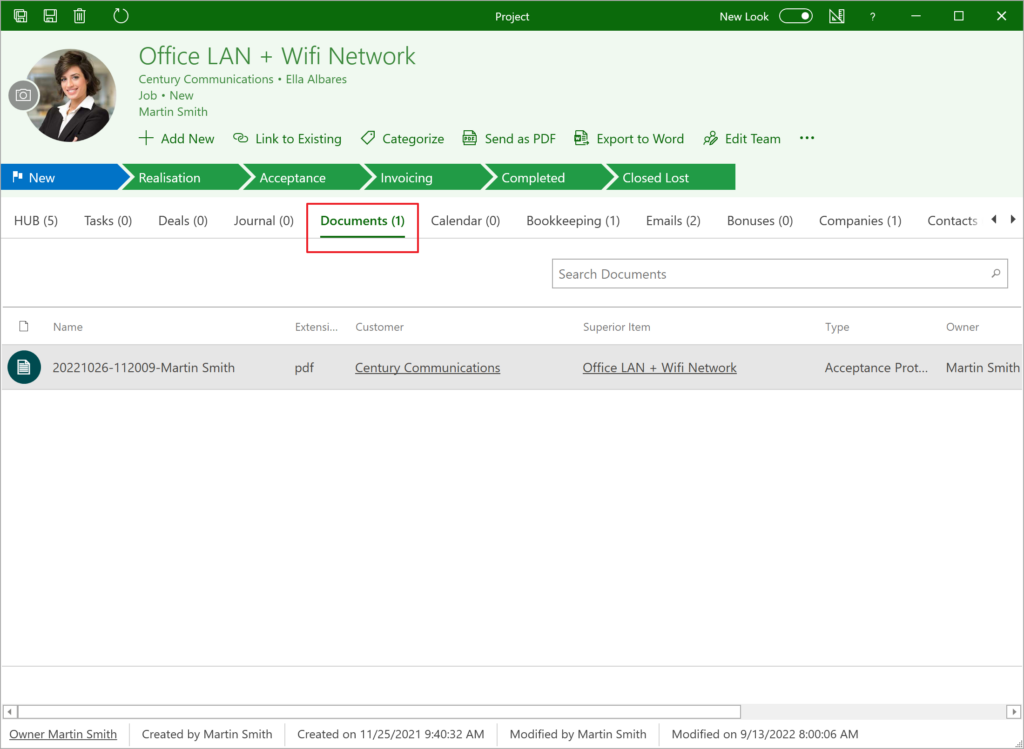The image size is (1024, 749).
Task: Click Edit Team button
Action: click(x=742, y=138)
